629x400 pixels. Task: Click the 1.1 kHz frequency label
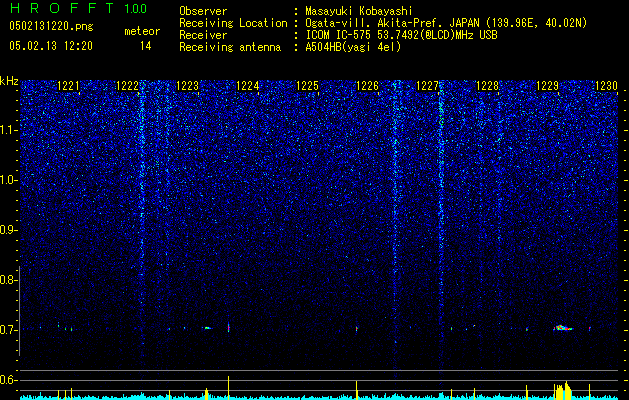8,130
